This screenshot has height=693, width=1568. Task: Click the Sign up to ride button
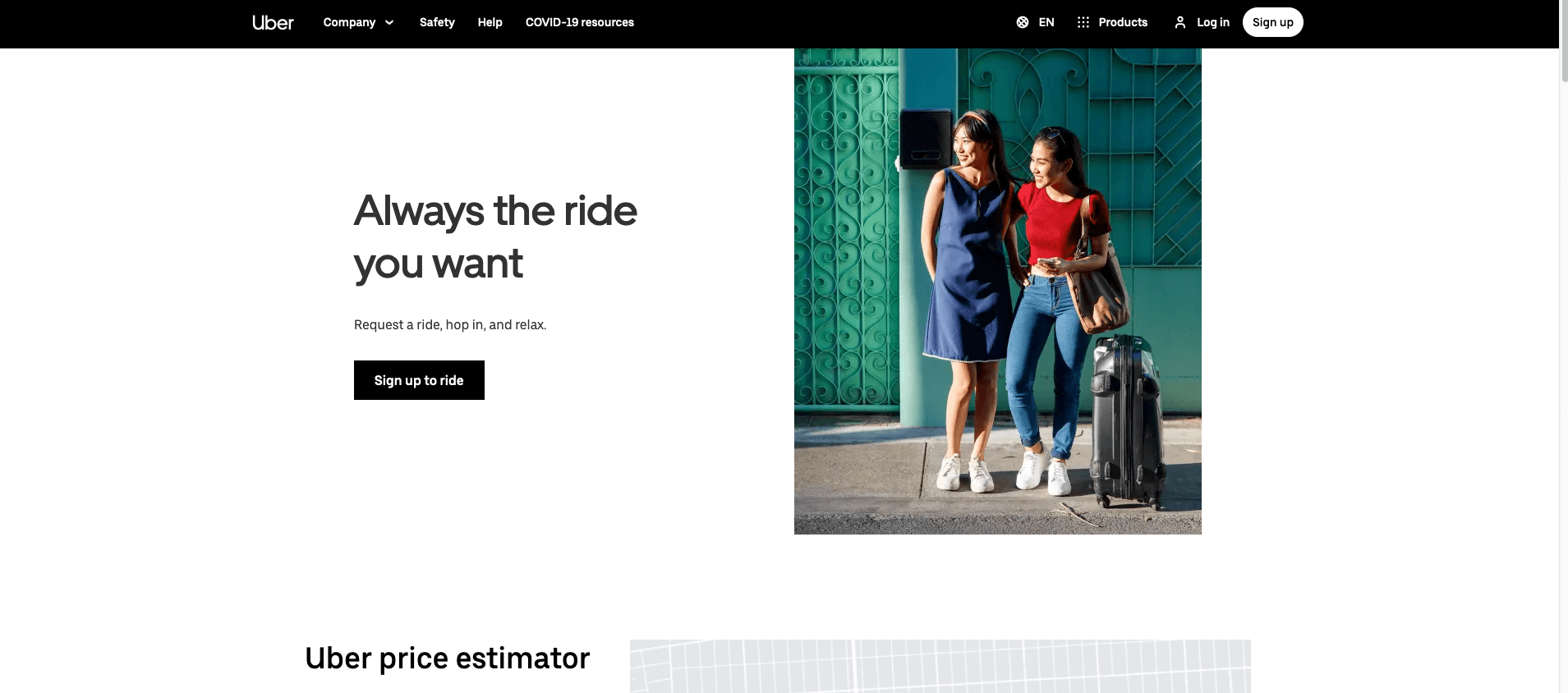tap(419, 380)
